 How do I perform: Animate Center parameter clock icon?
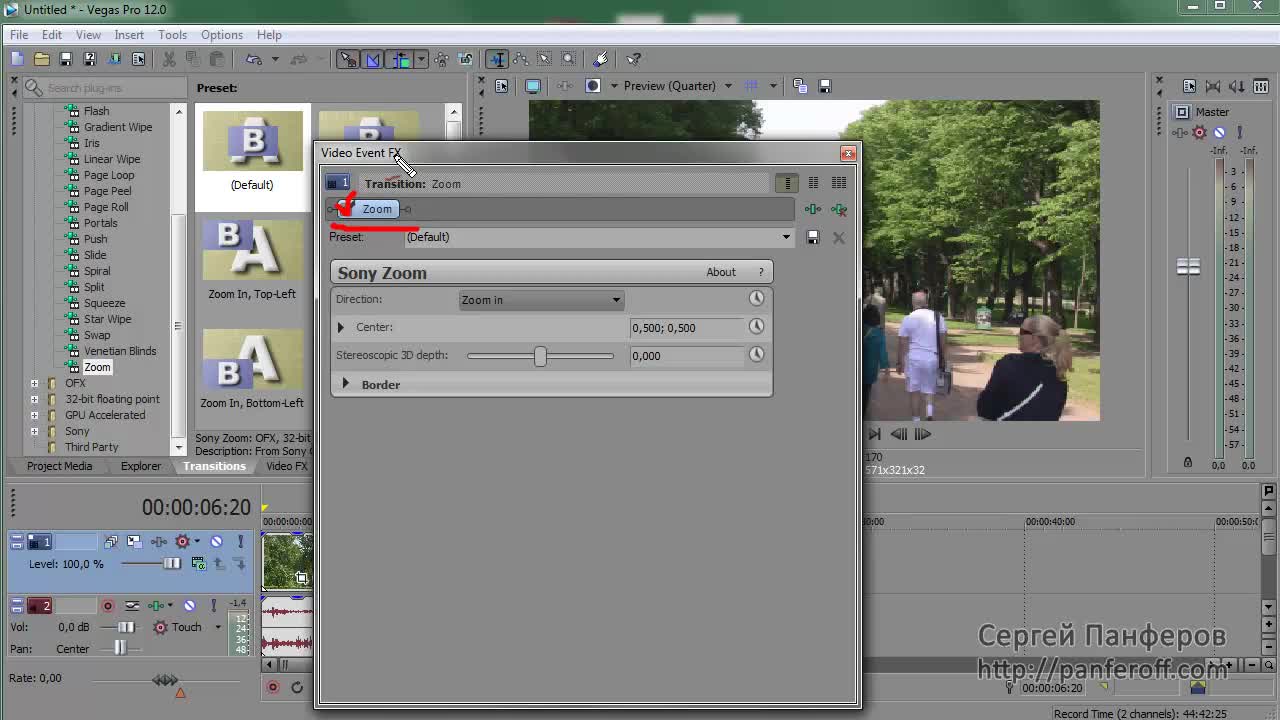(757, 327)
